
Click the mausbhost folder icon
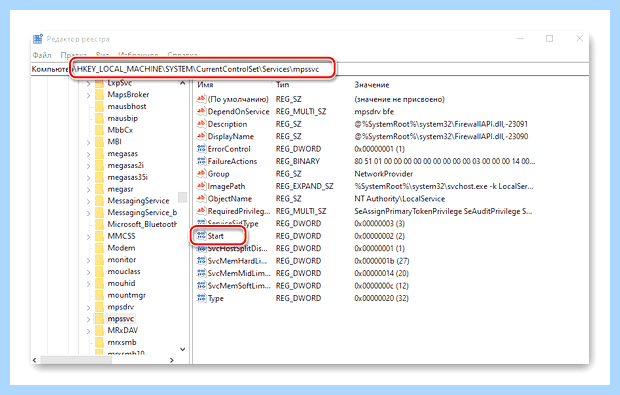(99, 106)
